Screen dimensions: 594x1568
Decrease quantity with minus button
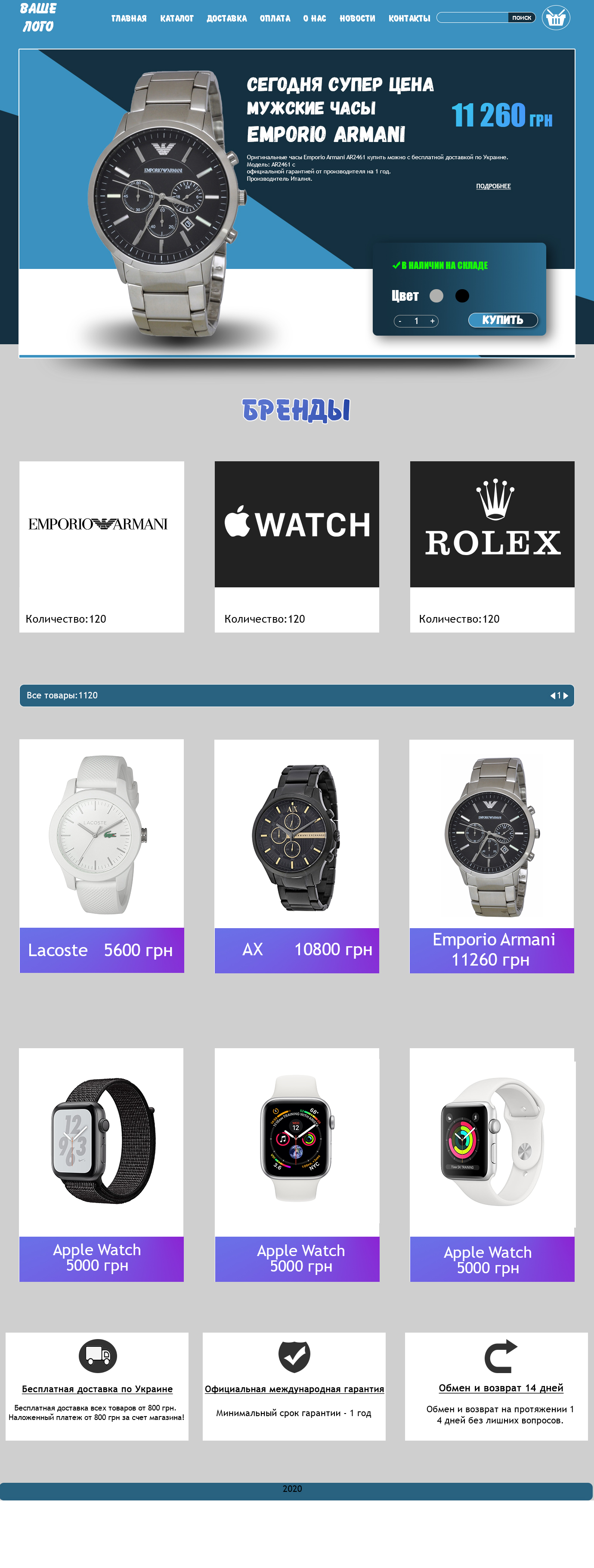pos(400,321)
